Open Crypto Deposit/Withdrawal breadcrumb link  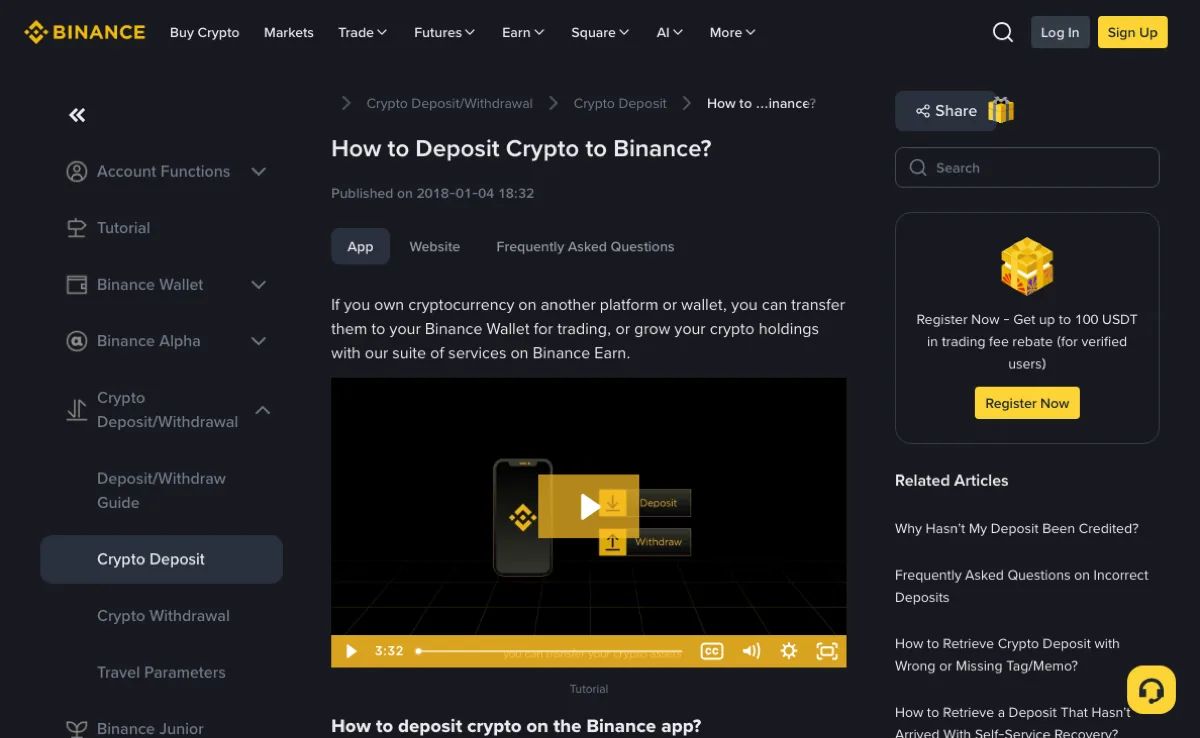[450, 103]
